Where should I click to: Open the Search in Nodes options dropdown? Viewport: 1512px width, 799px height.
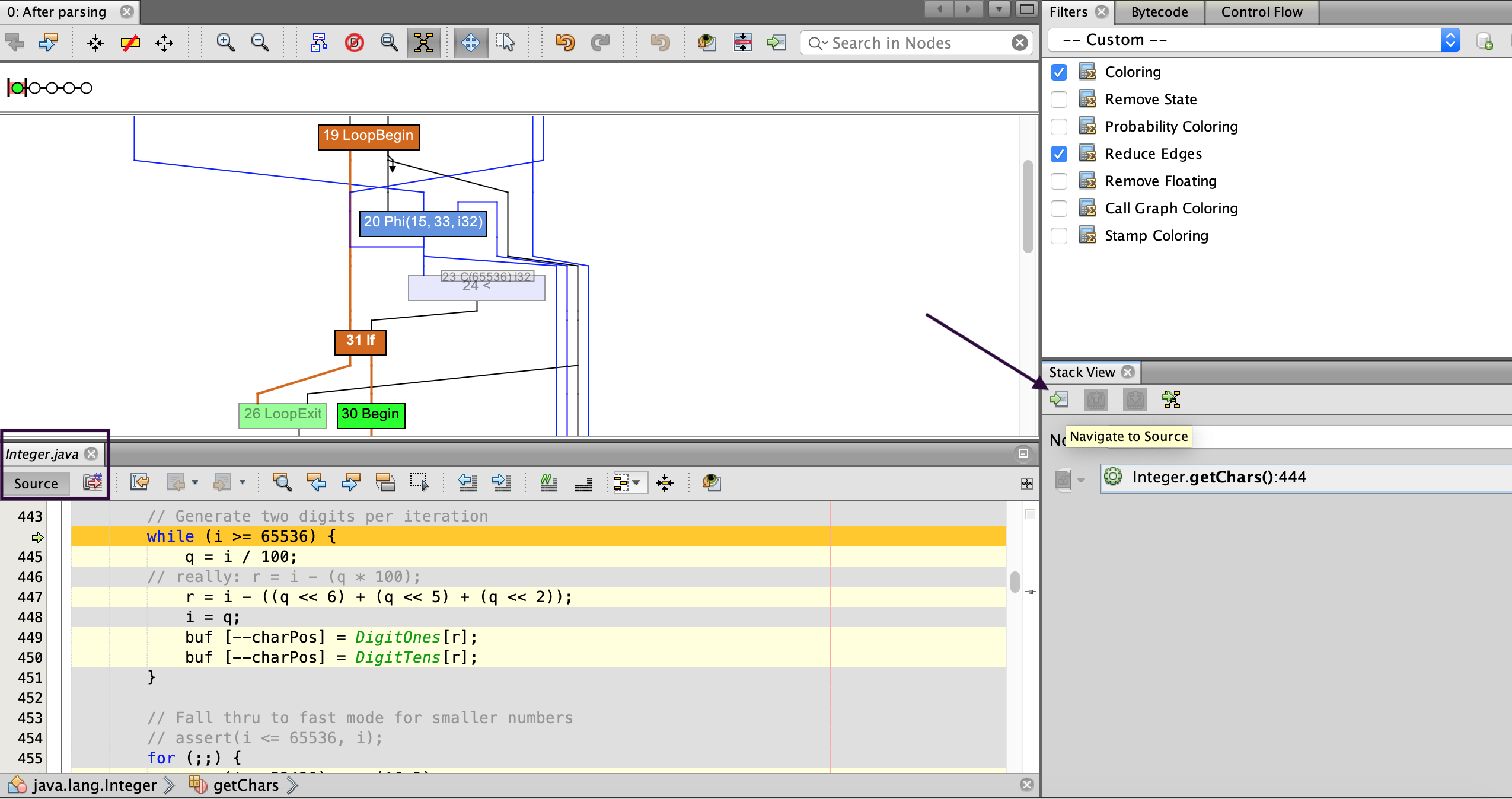818,43
